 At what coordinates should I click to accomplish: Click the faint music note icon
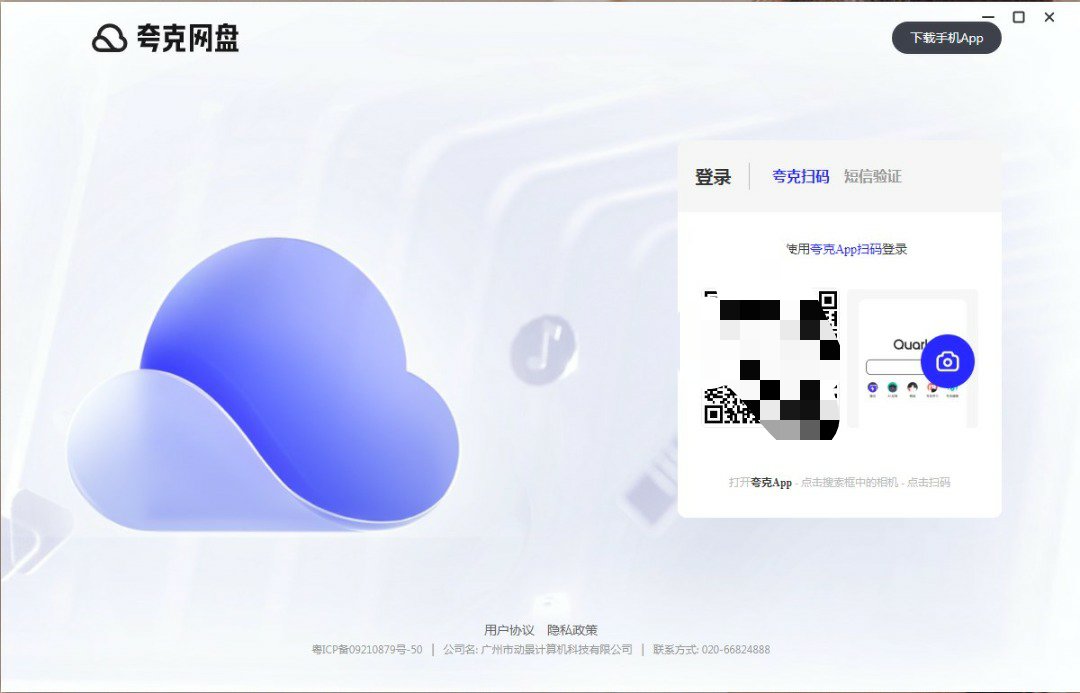(543, 350)
